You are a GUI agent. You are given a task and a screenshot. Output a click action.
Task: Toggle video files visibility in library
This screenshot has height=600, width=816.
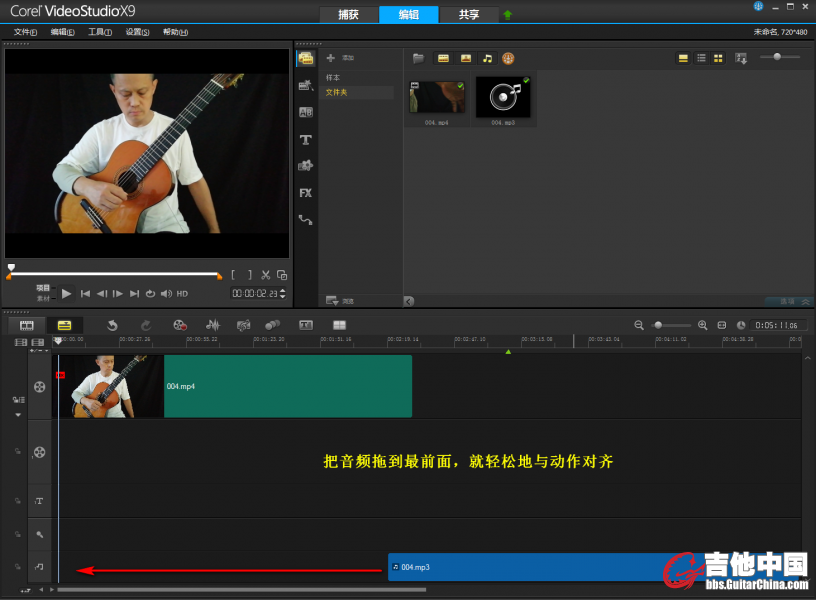[443, 59]
